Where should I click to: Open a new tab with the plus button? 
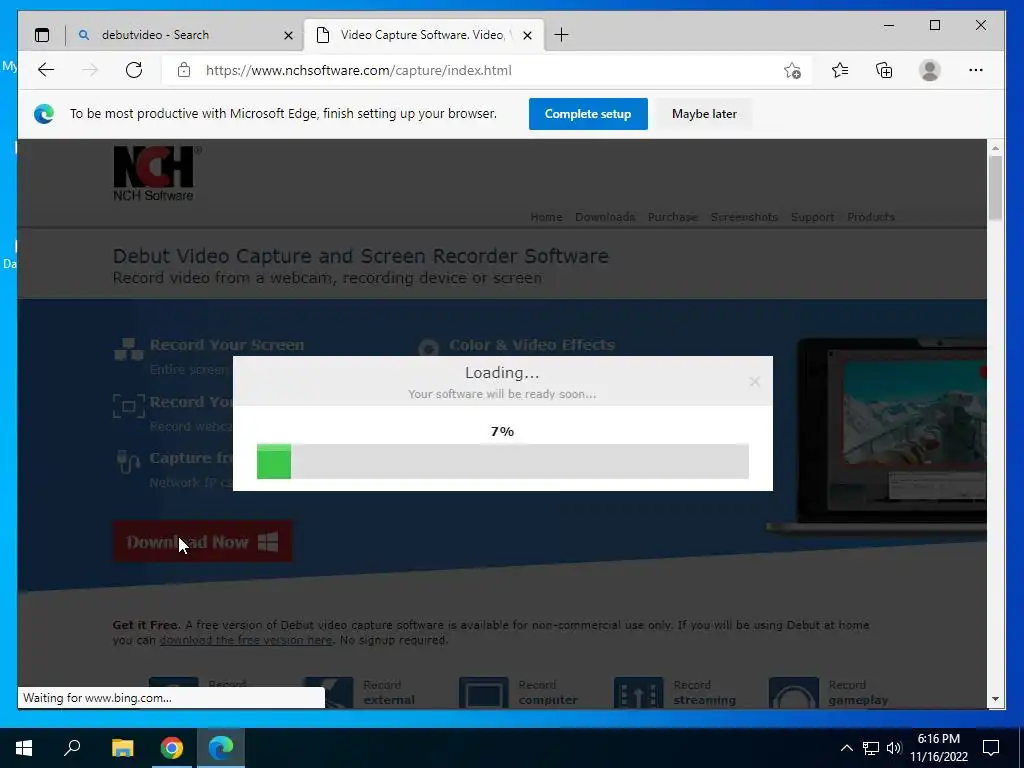tap(561, 35)
